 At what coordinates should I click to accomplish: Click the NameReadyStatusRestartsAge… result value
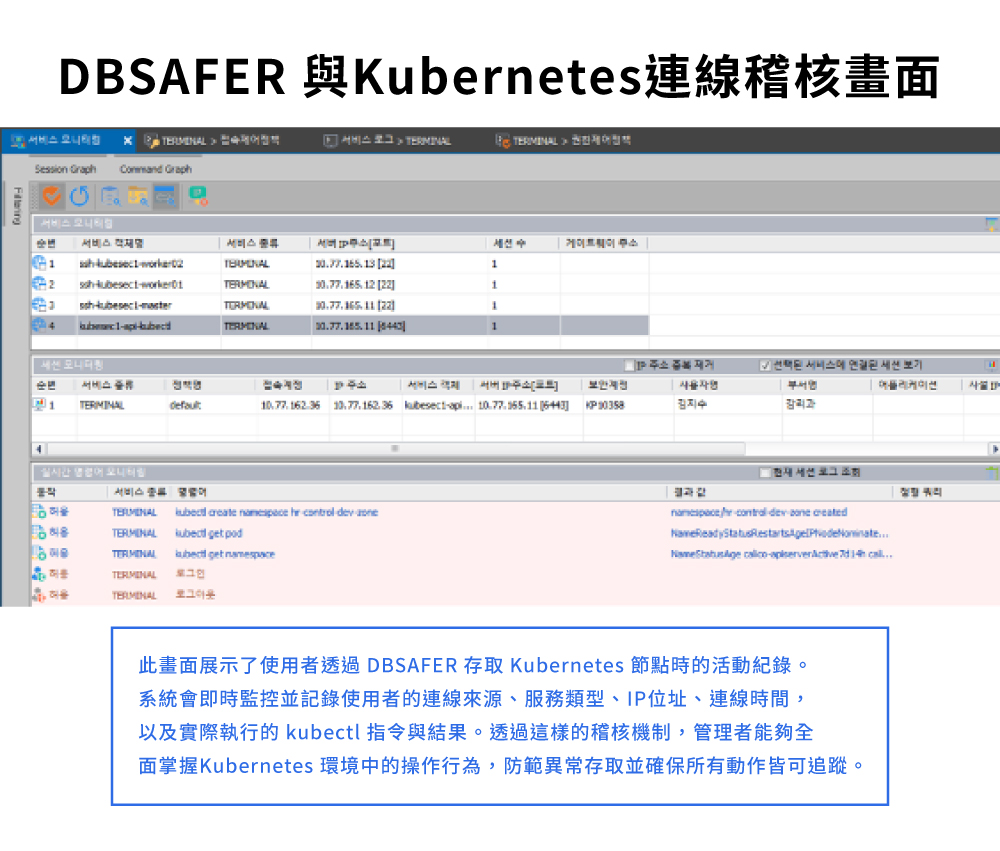(x=779, y=533)
